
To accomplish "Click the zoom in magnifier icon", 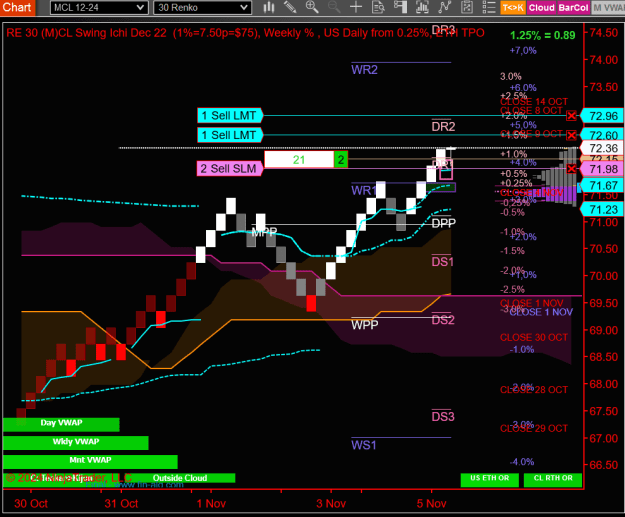I will coord(312,7).
